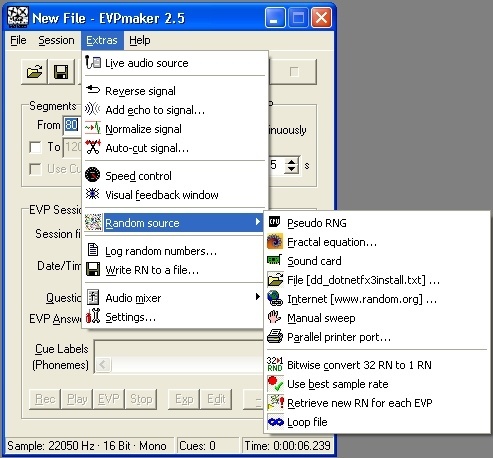This screenshot has width=493, height=458.
Task: Click the Speed control gauge icon
Action: coord(93,175)
